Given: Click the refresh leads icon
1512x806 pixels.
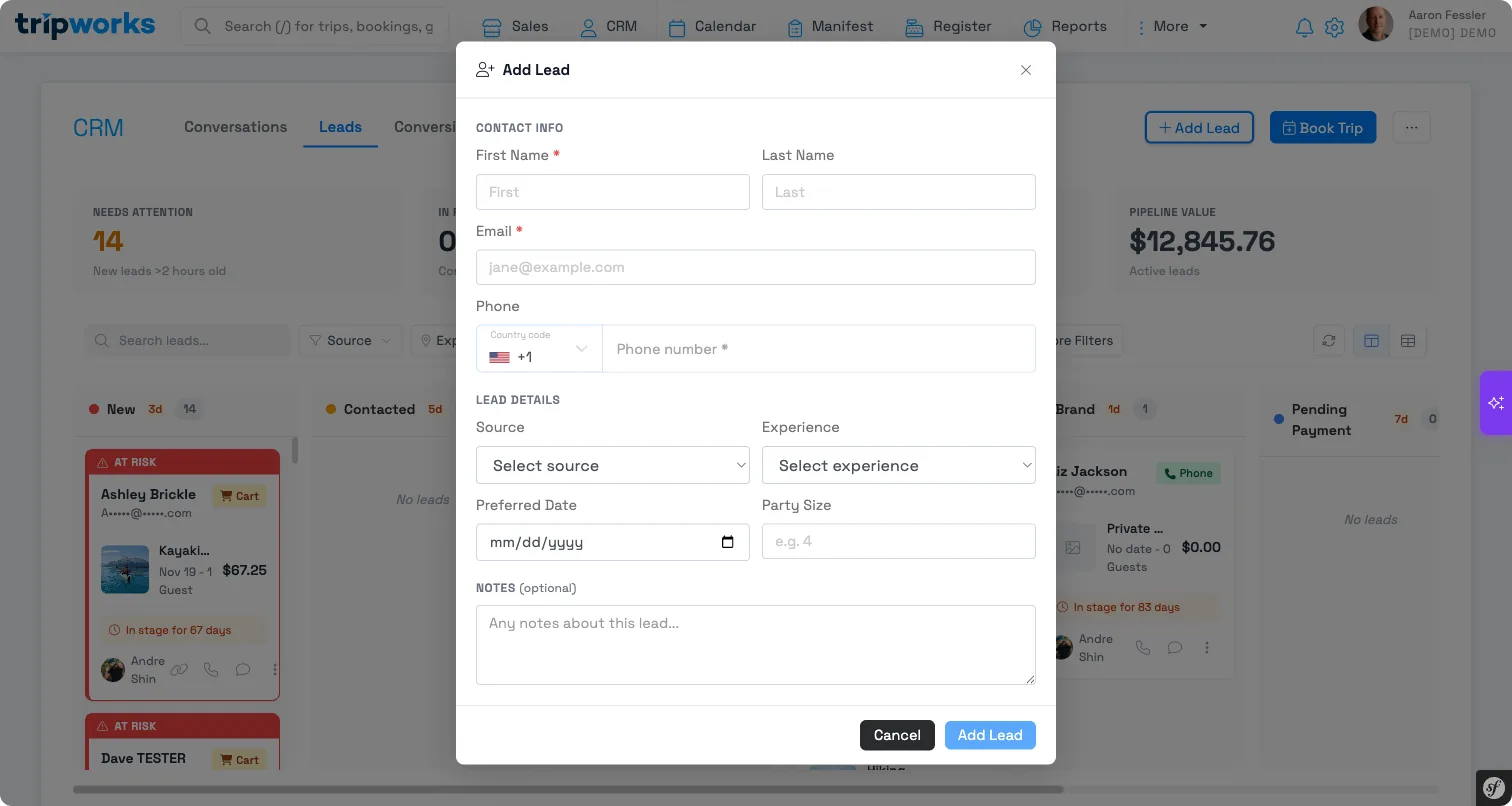Looking at the screenshot, I should [x=1329, y=341].
